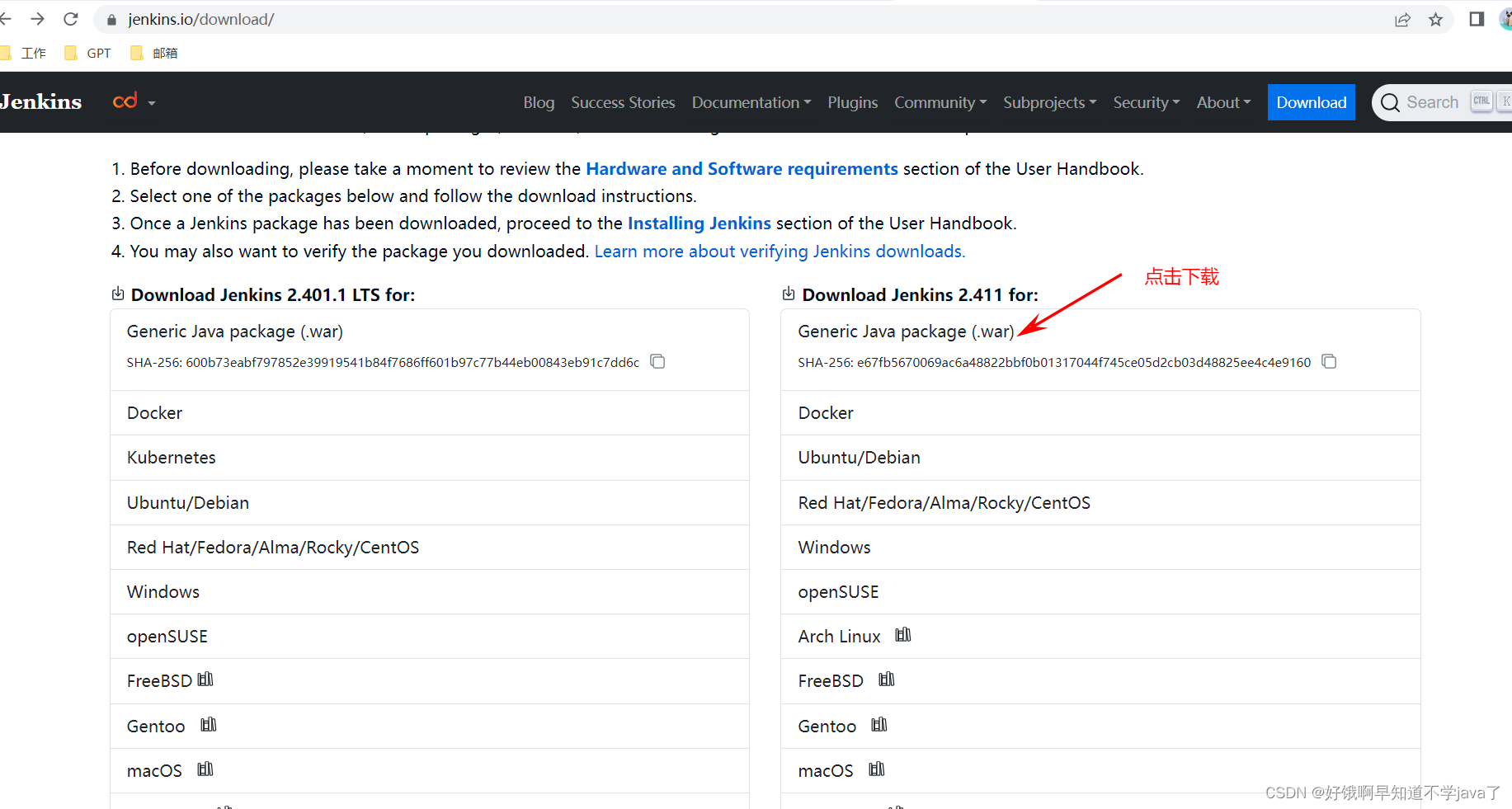Click the lock icon in the address bar

point(112,20)
